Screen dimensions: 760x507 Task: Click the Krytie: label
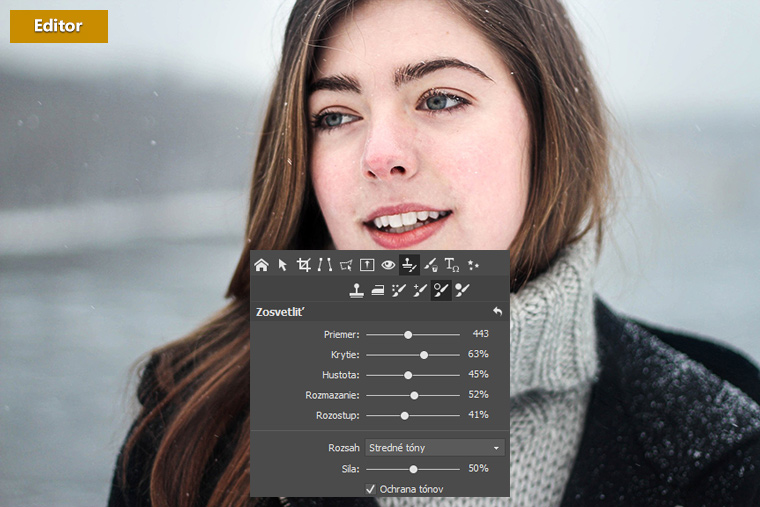(345, 355)
